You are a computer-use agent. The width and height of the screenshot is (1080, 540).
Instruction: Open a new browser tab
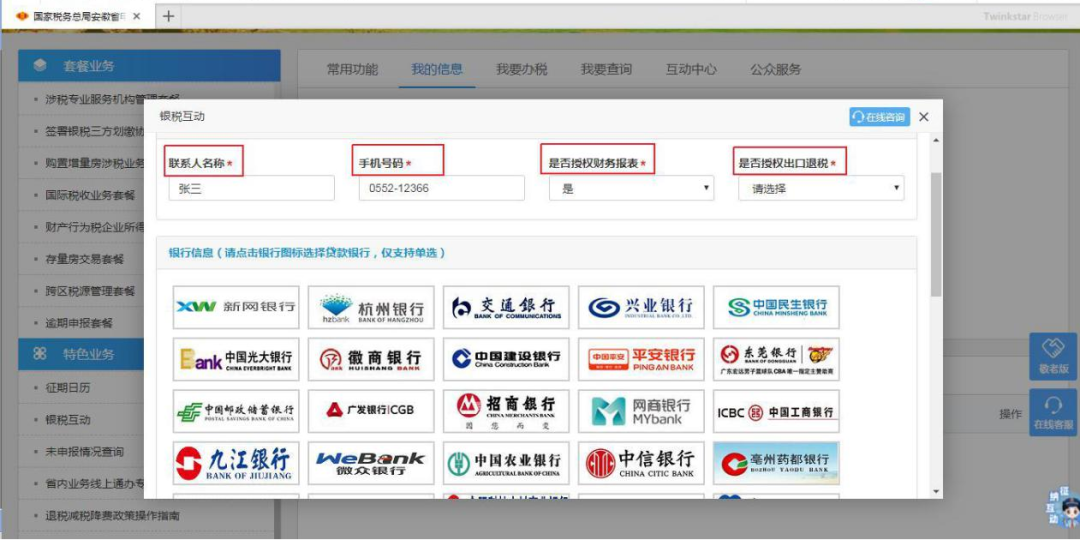168,17
